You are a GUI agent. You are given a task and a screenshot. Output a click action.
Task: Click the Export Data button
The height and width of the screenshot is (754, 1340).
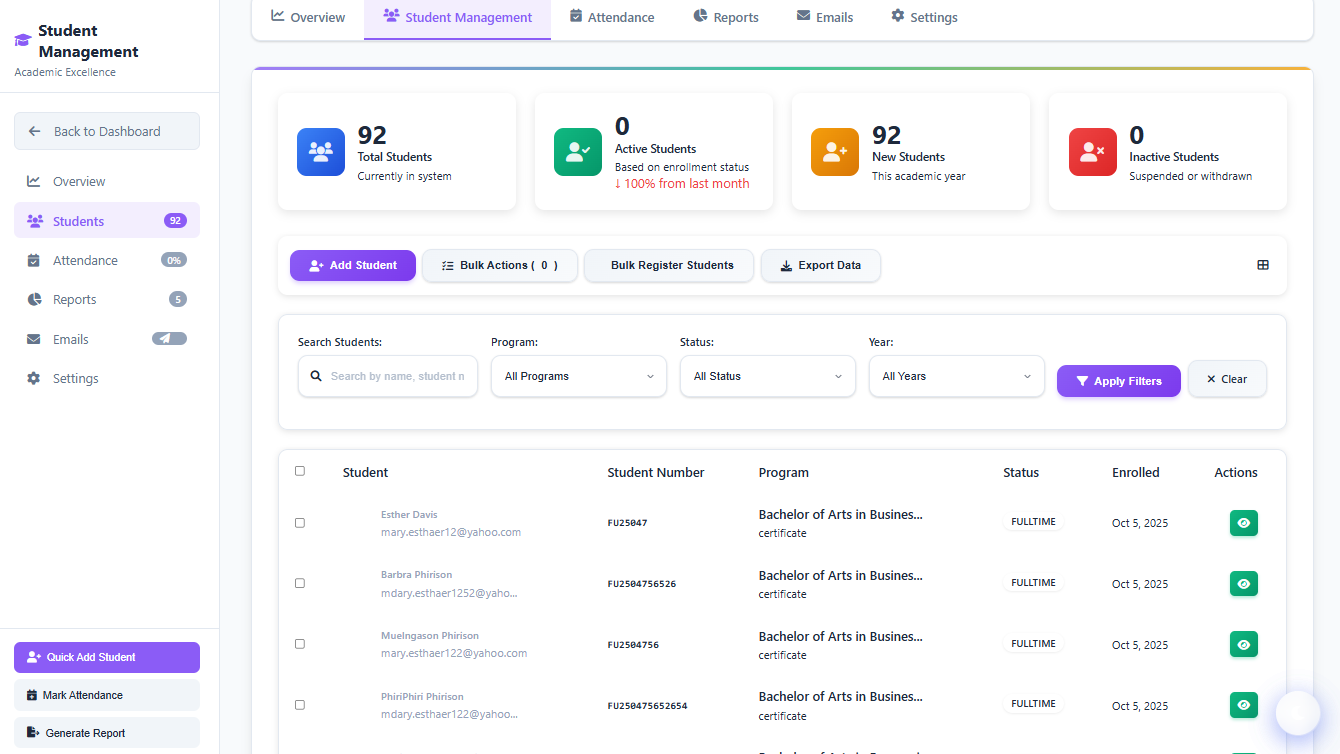[x=820, y=266]
